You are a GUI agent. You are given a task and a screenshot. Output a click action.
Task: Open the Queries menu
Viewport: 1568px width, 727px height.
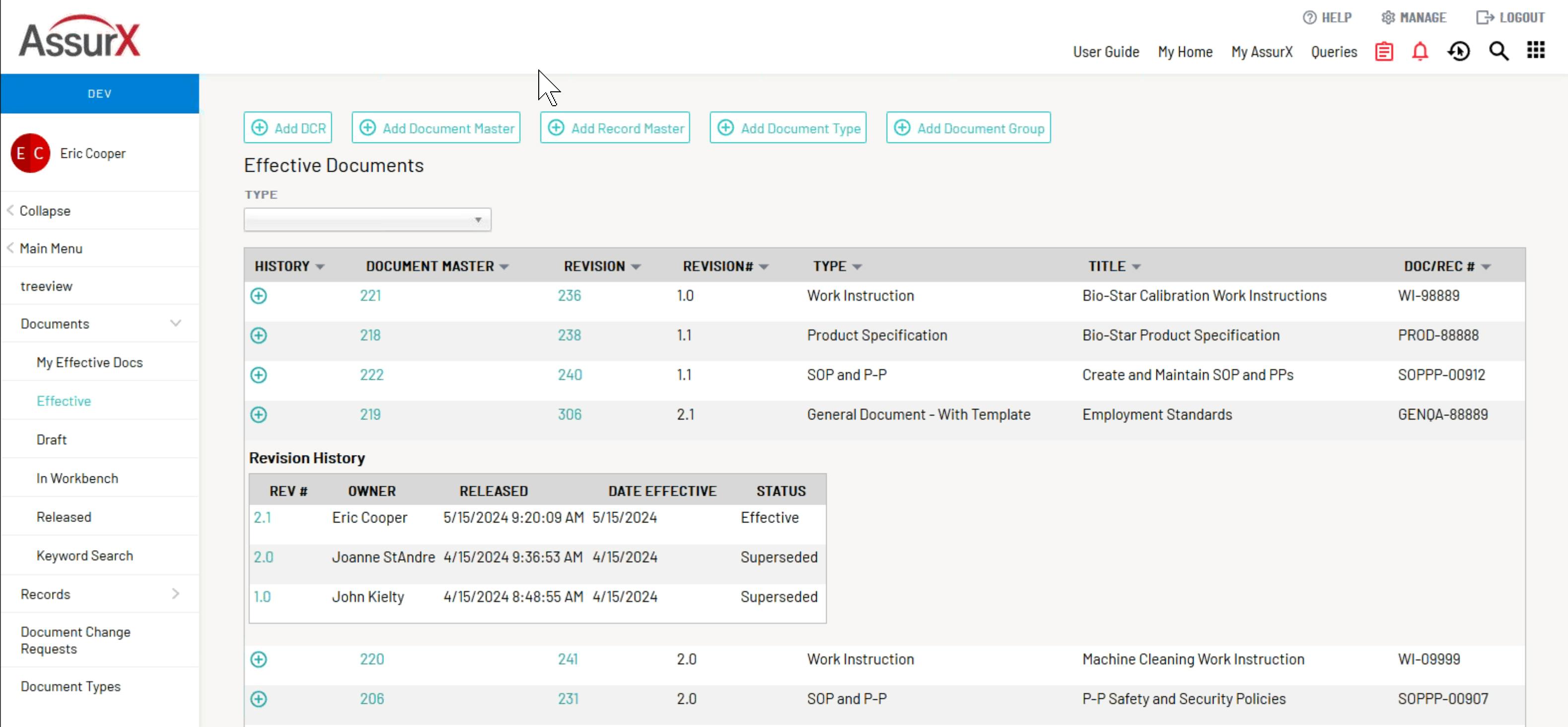[x=1334, y=52]
